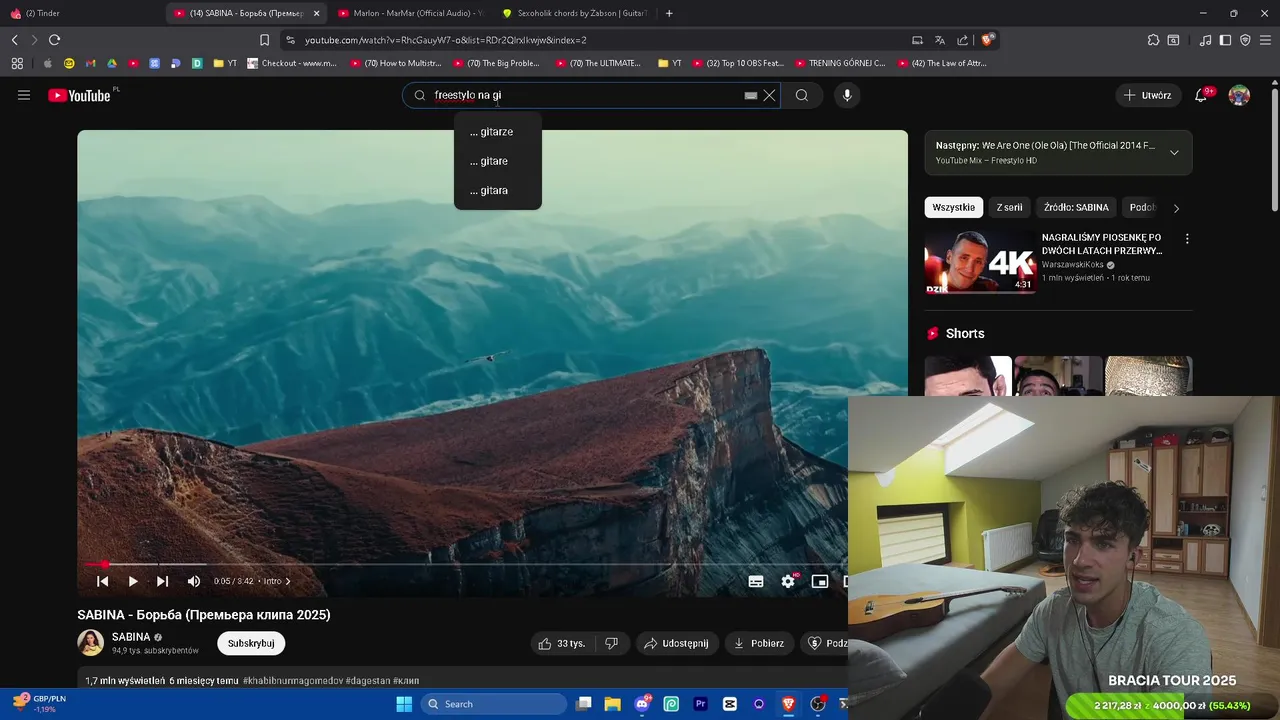Share the video via Udostępnij
The height and width of the screenshot is (720, 1280).
click(677, 643)
